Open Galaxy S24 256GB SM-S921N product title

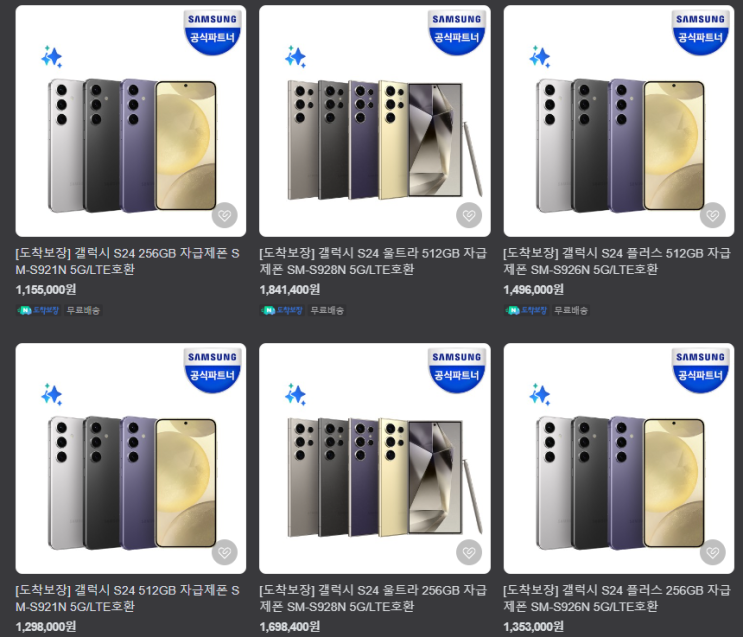point(127,261)
